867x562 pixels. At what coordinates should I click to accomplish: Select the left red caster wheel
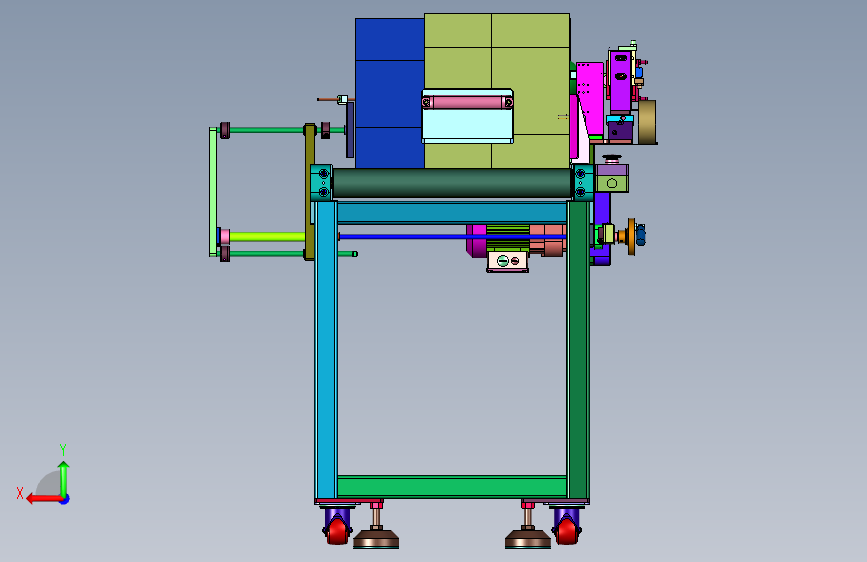pos(338,531)
